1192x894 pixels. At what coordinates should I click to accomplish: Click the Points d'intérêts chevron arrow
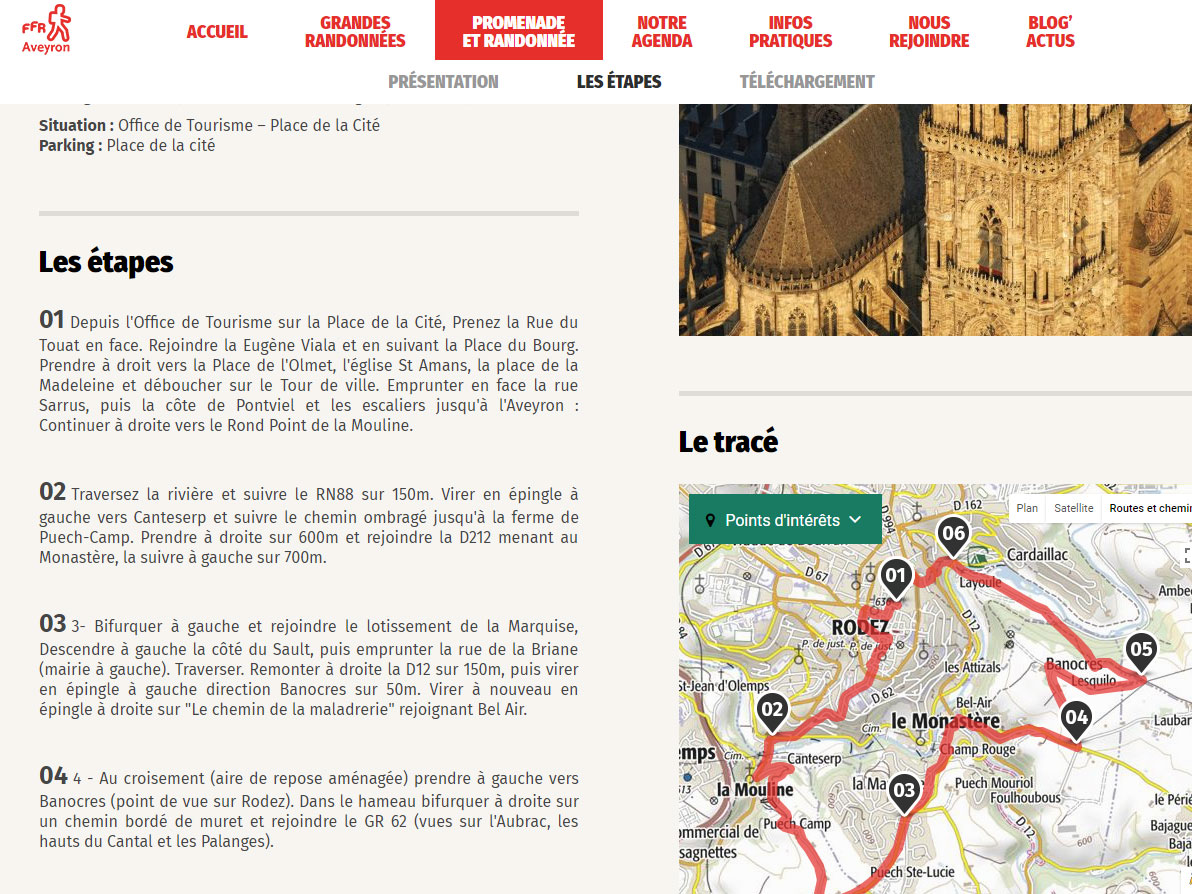coord(855,520)
